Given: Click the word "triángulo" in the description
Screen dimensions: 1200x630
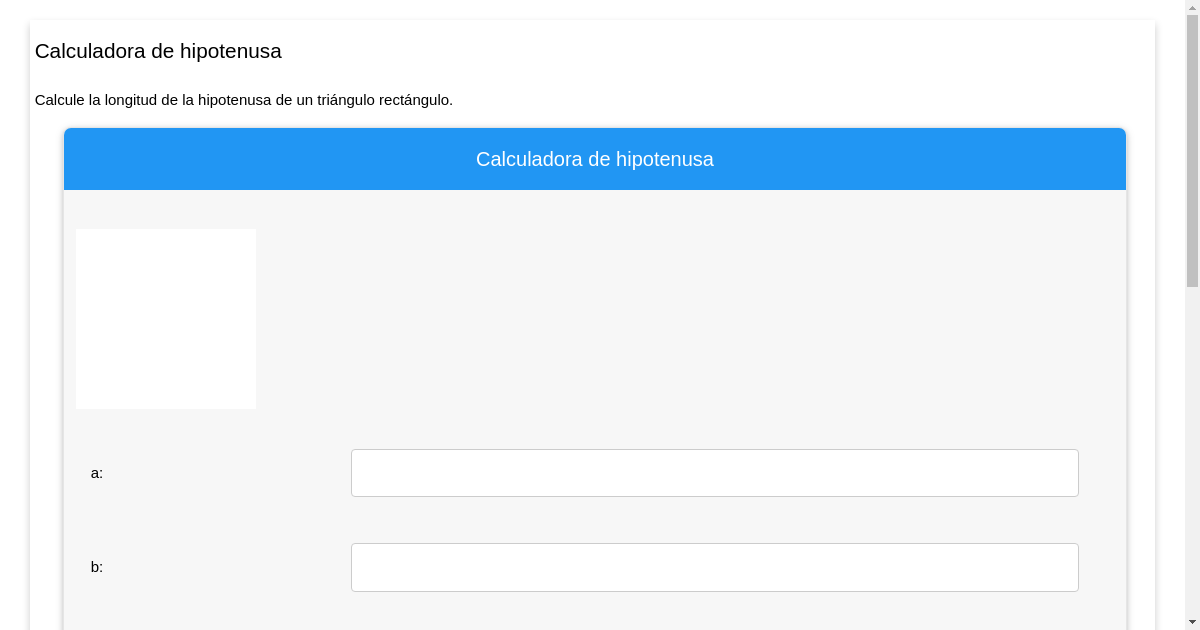Looking at the screenshot, I should pos(345,100).
